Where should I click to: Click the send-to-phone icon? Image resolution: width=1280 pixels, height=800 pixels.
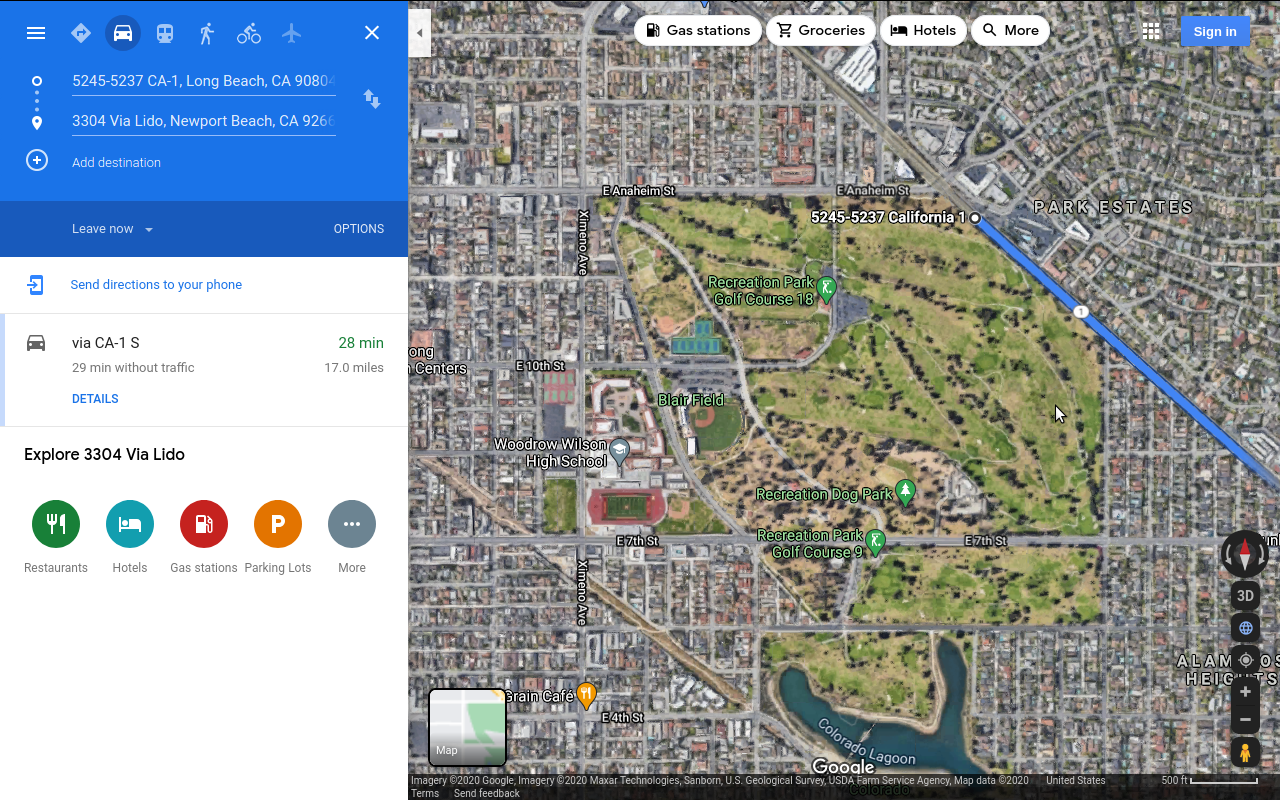click(x=36, y=285)
